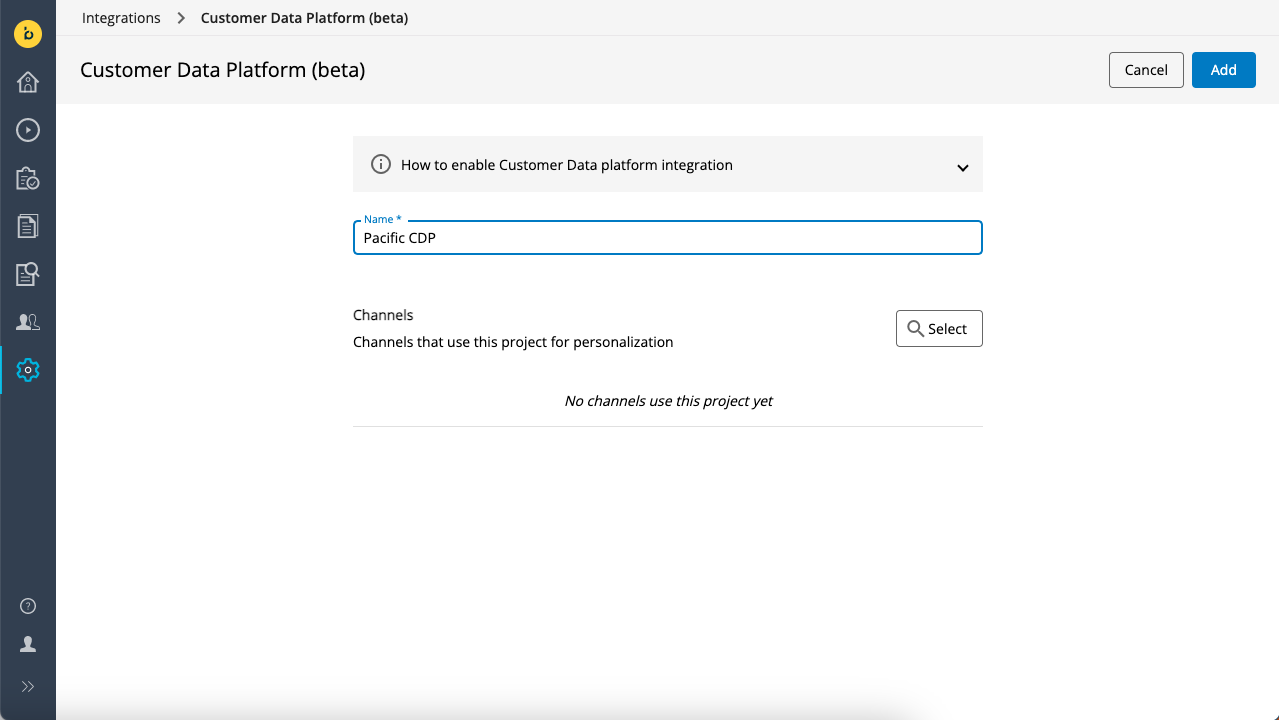Open the document search icon in sidebar
Screen dimensions: 1279x720
click(28, 274)
